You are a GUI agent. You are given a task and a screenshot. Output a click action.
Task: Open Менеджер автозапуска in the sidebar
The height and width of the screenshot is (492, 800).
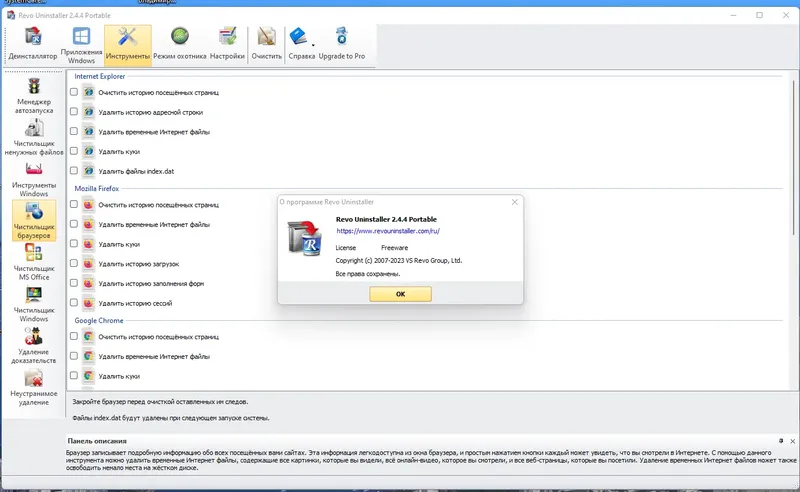tap(34, 95)
